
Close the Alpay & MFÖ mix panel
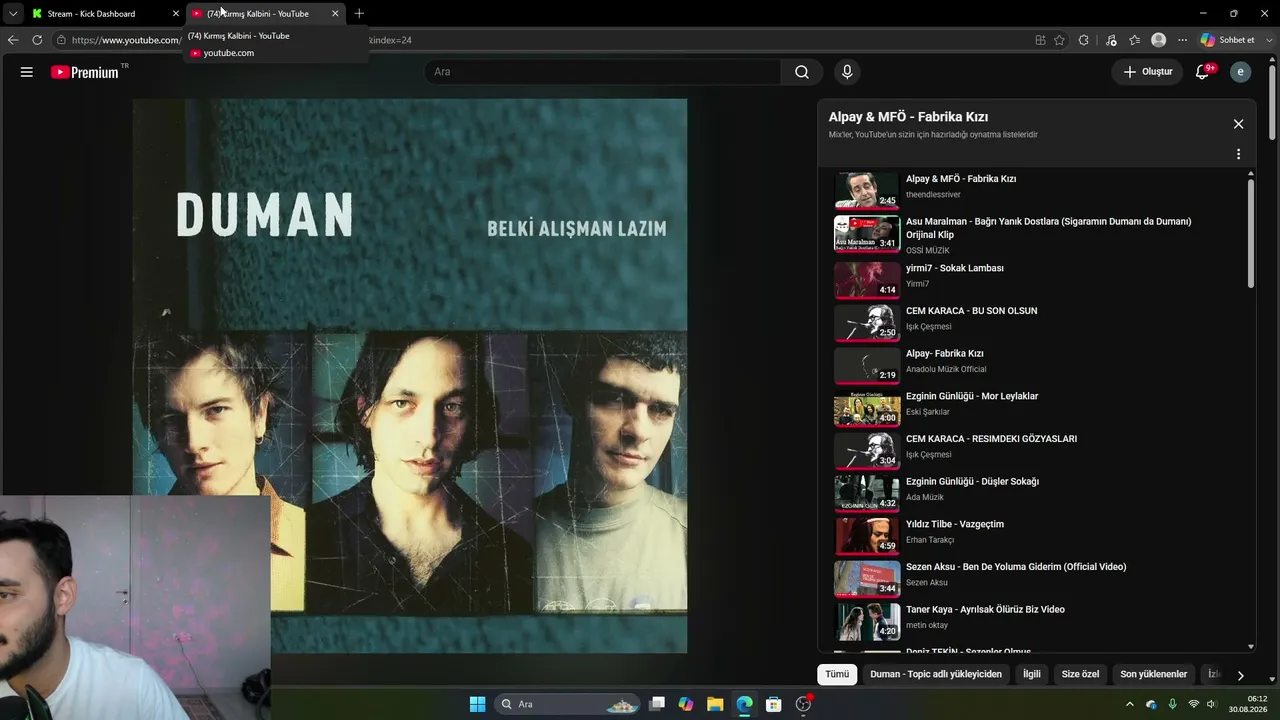tap(1238, 124)
